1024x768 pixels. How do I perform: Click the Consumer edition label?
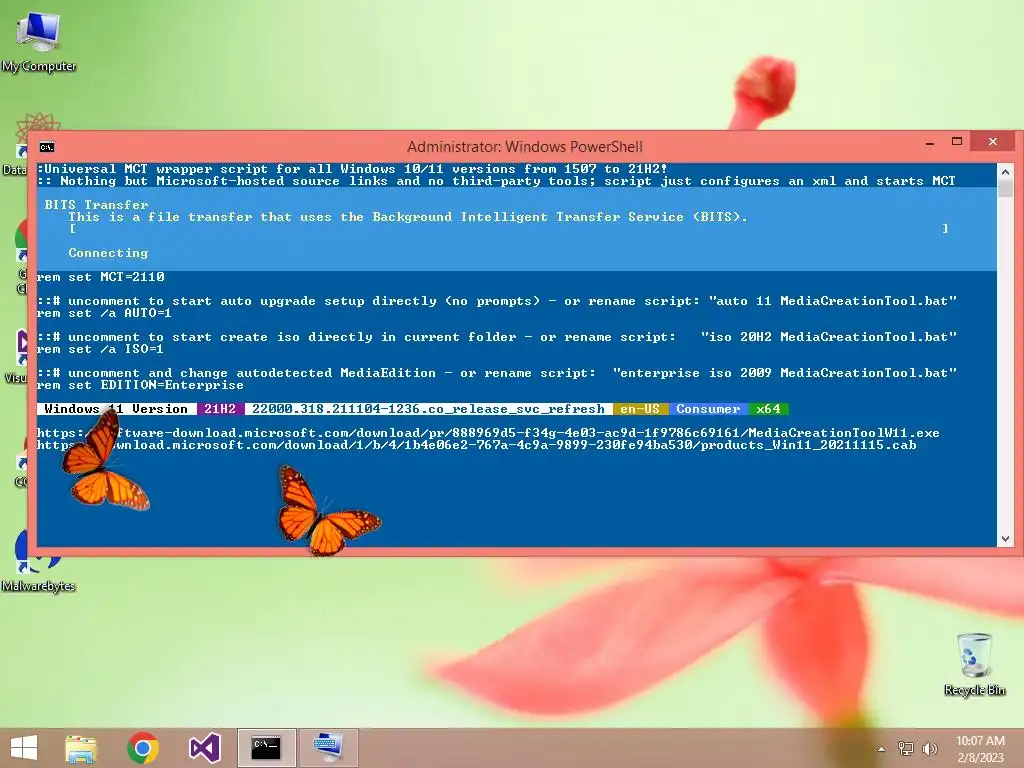click(x=709, y=409)
